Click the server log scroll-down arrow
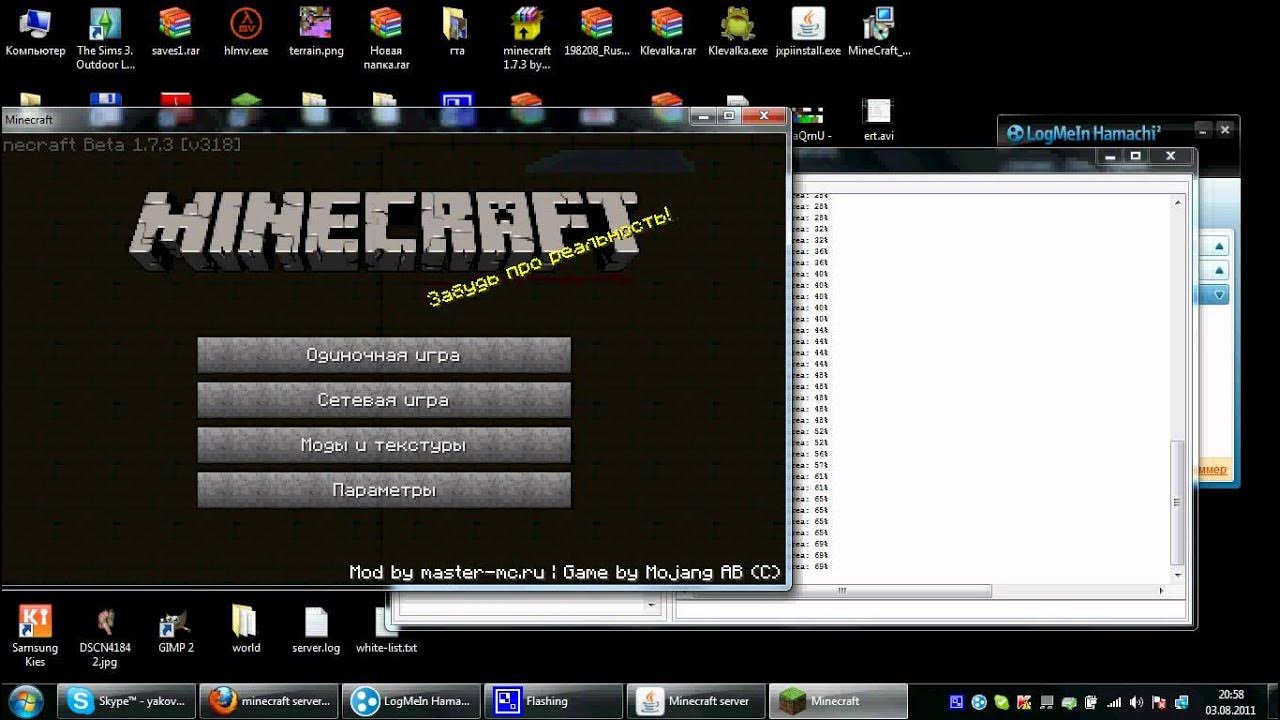Screen dimensions: 1280x720 [x=1177, y=575]
